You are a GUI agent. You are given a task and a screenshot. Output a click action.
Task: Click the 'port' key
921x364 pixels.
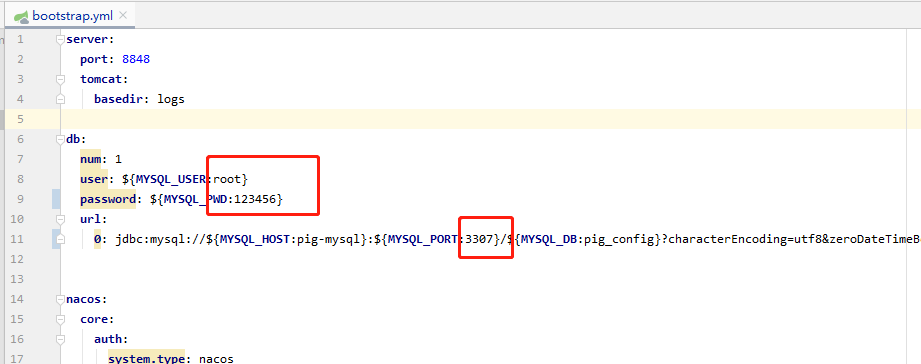click(94, 59)
